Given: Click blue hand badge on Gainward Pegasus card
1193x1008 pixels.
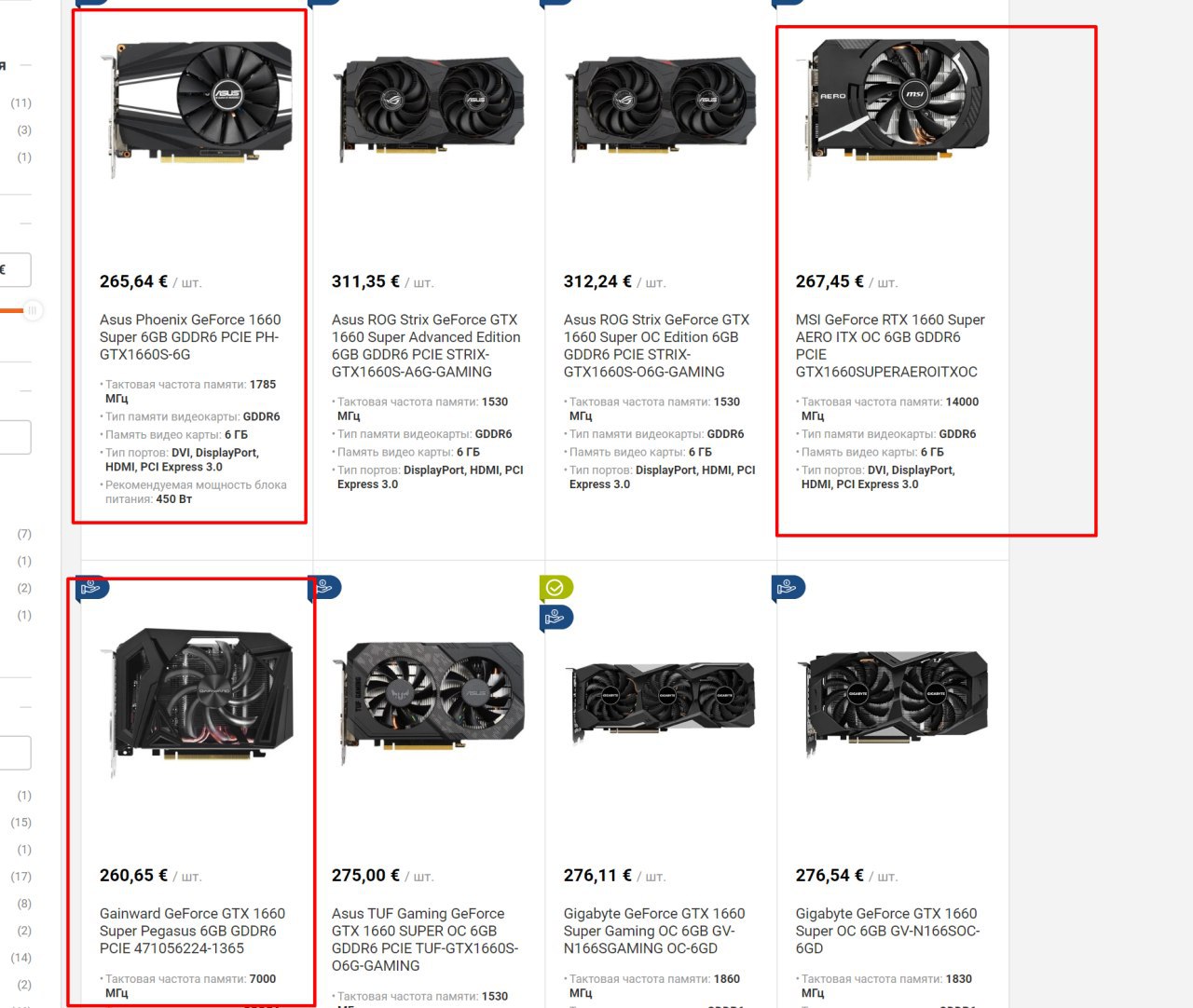Looking at the screenshot, I should point(92,588).
